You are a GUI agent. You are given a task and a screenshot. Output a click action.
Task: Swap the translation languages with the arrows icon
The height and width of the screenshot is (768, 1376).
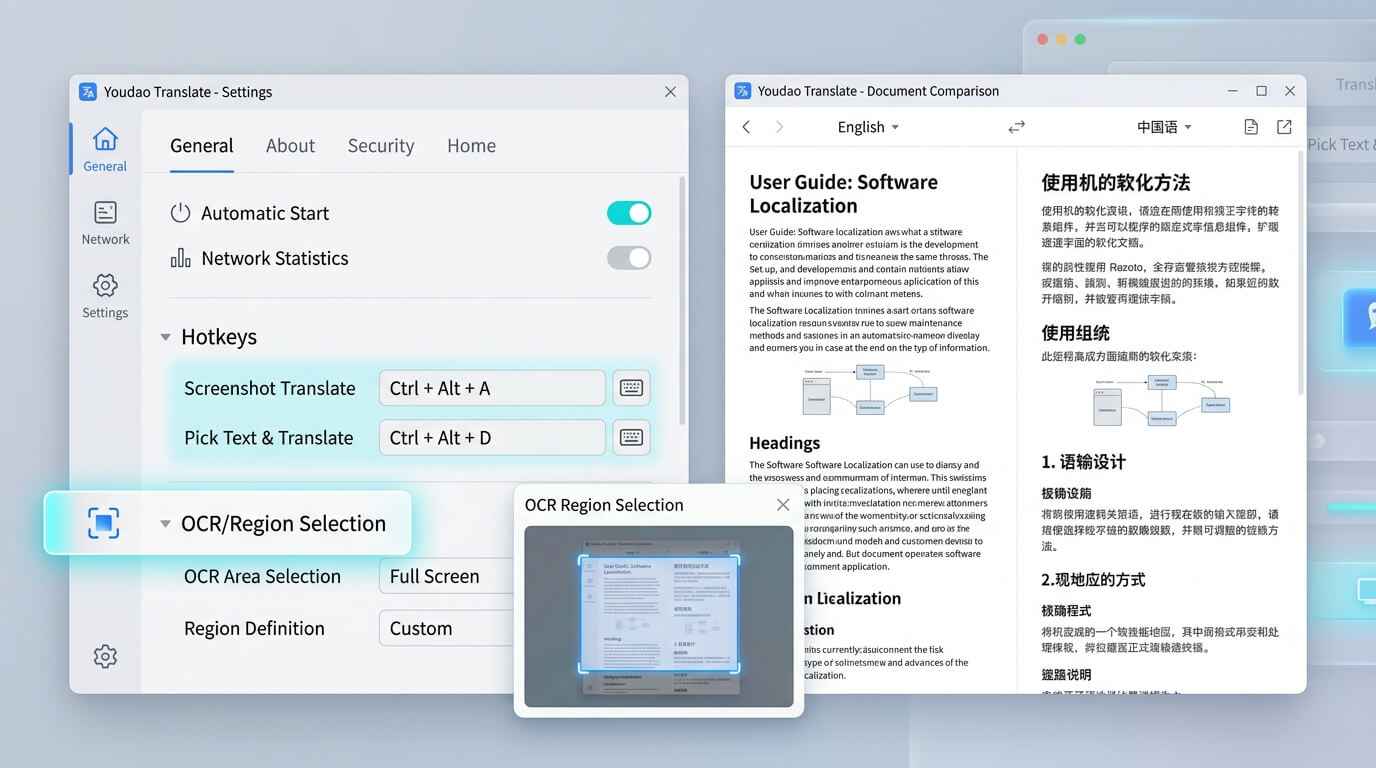(1016, 127)
